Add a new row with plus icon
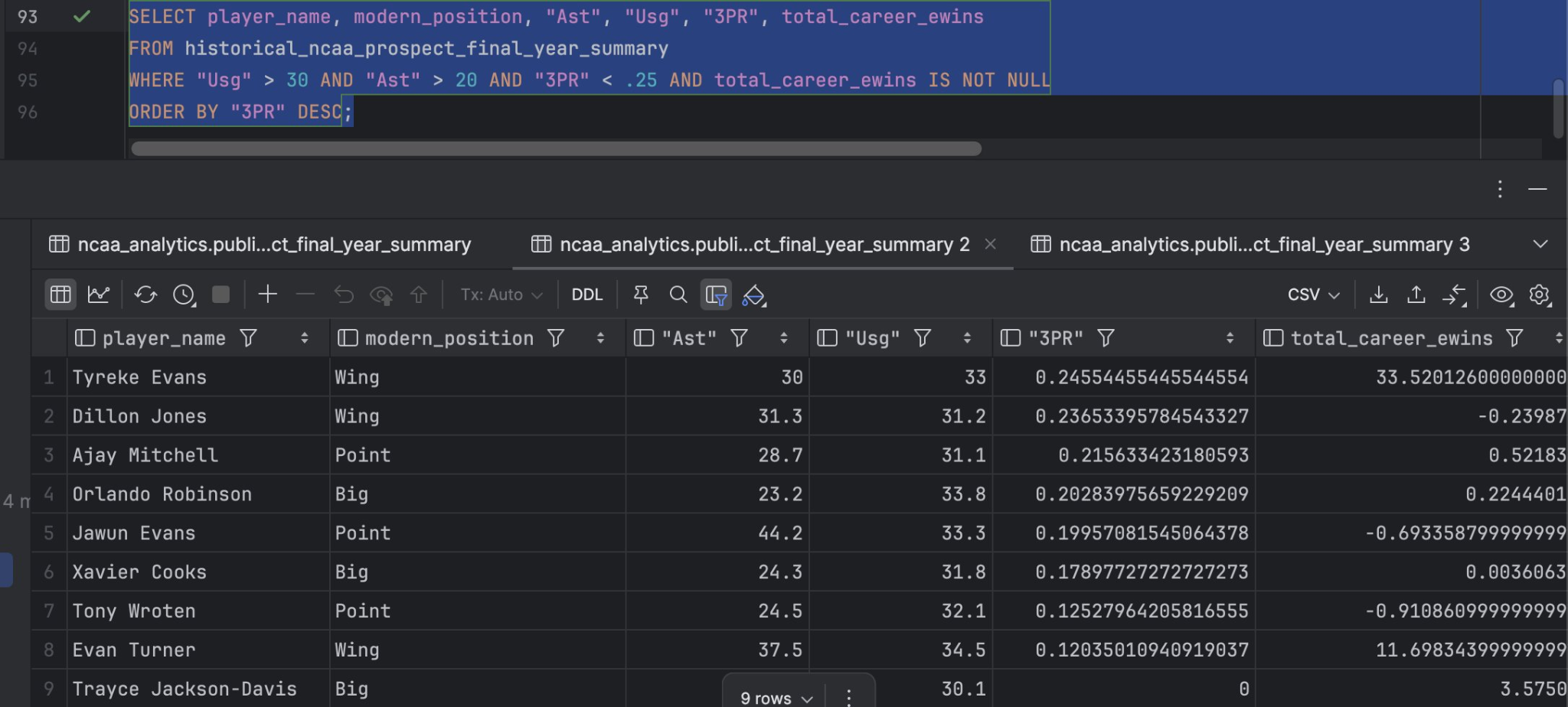This screenshot has height=707, width=1568. pos(267,295)
